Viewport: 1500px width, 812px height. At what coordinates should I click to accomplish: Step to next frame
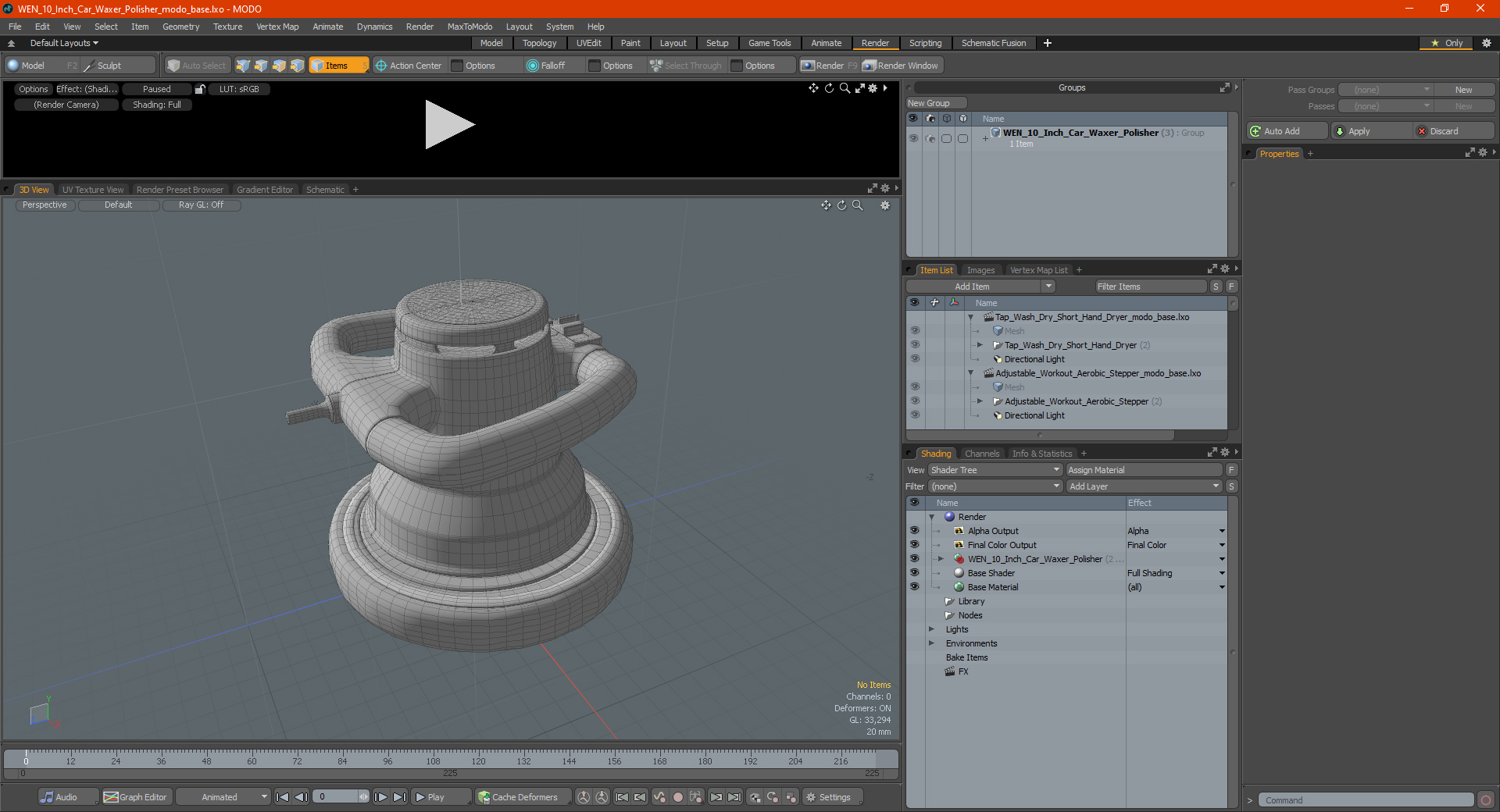tap(381, 797)
